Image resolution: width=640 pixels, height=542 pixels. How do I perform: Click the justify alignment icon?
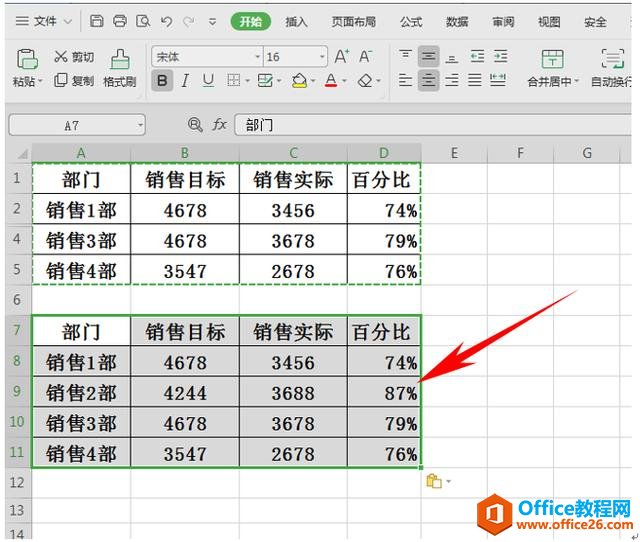tap(475, 80)
